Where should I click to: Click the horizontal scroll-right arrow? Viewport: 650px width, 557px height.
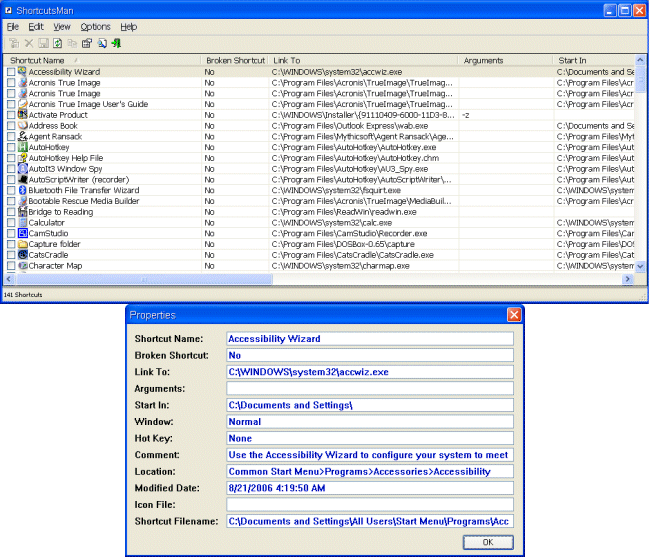pos(627,279)
